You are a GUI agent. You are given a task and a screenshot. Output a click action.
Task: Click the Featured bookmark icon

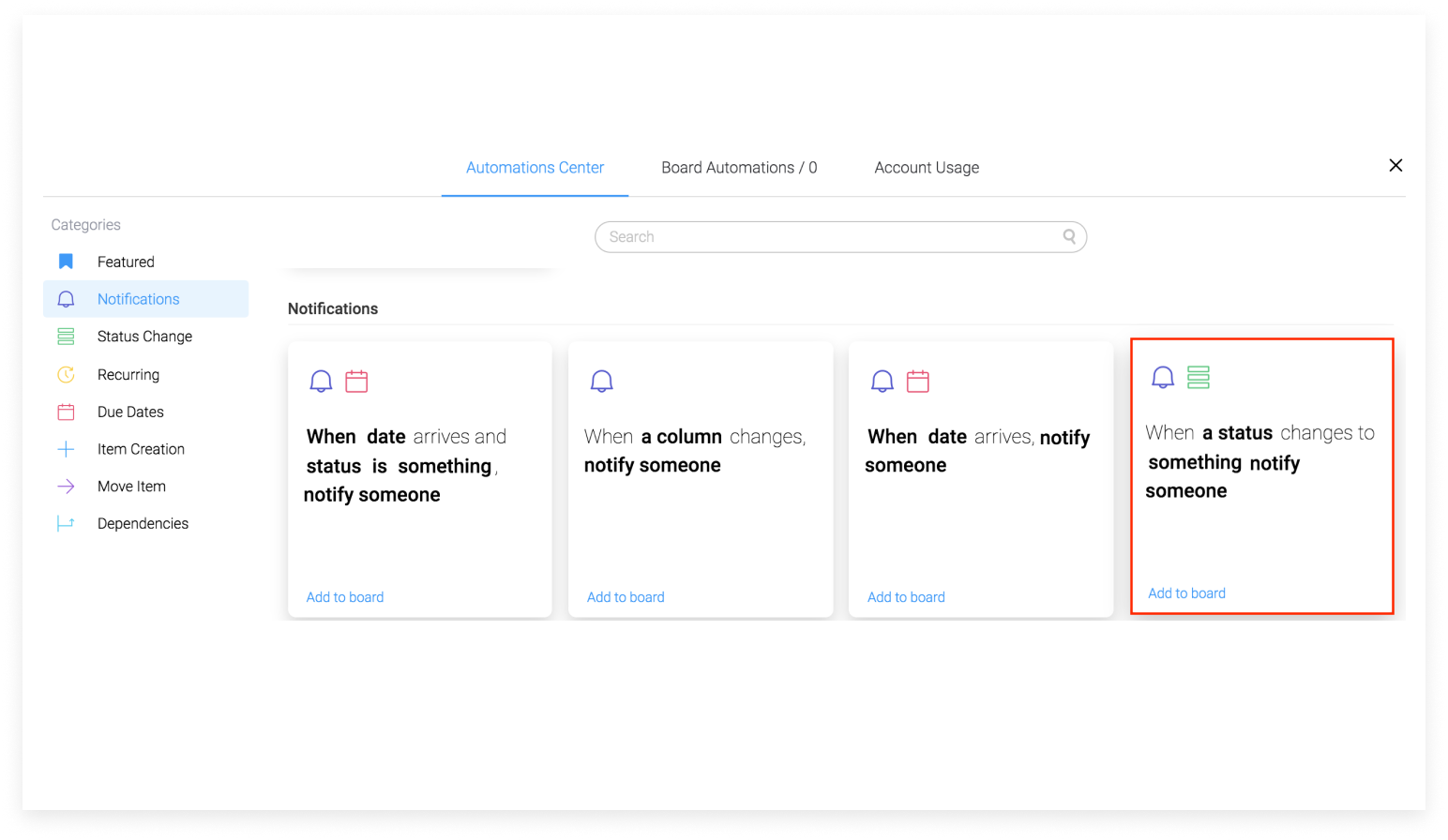click(66, 262)
